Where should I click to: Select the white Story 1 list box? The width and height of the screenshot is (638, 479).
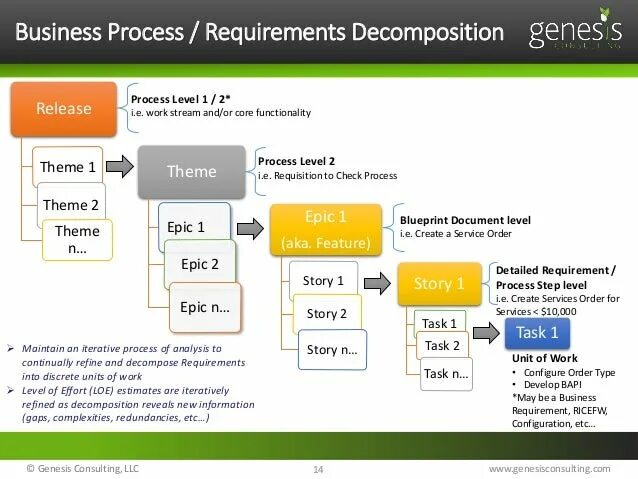coord(323,280)
